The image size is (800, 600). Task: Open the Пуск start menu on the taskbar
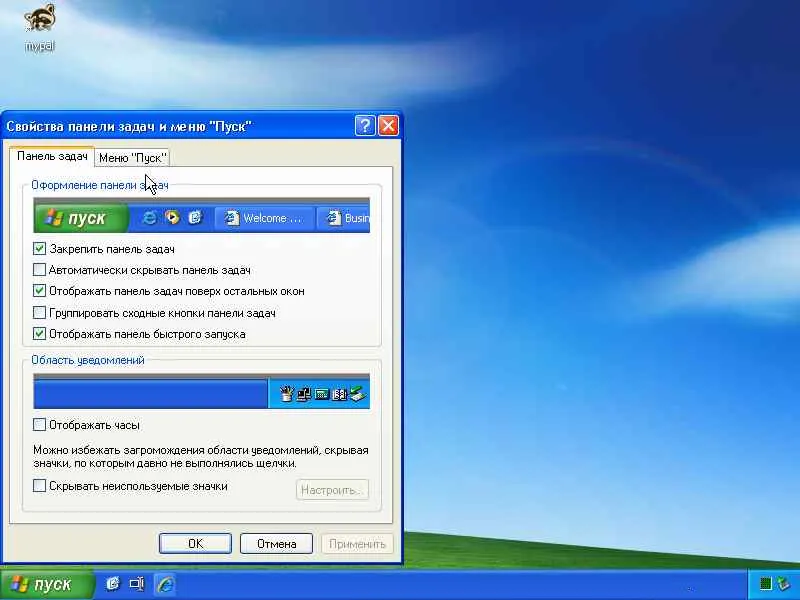point(47,584)
